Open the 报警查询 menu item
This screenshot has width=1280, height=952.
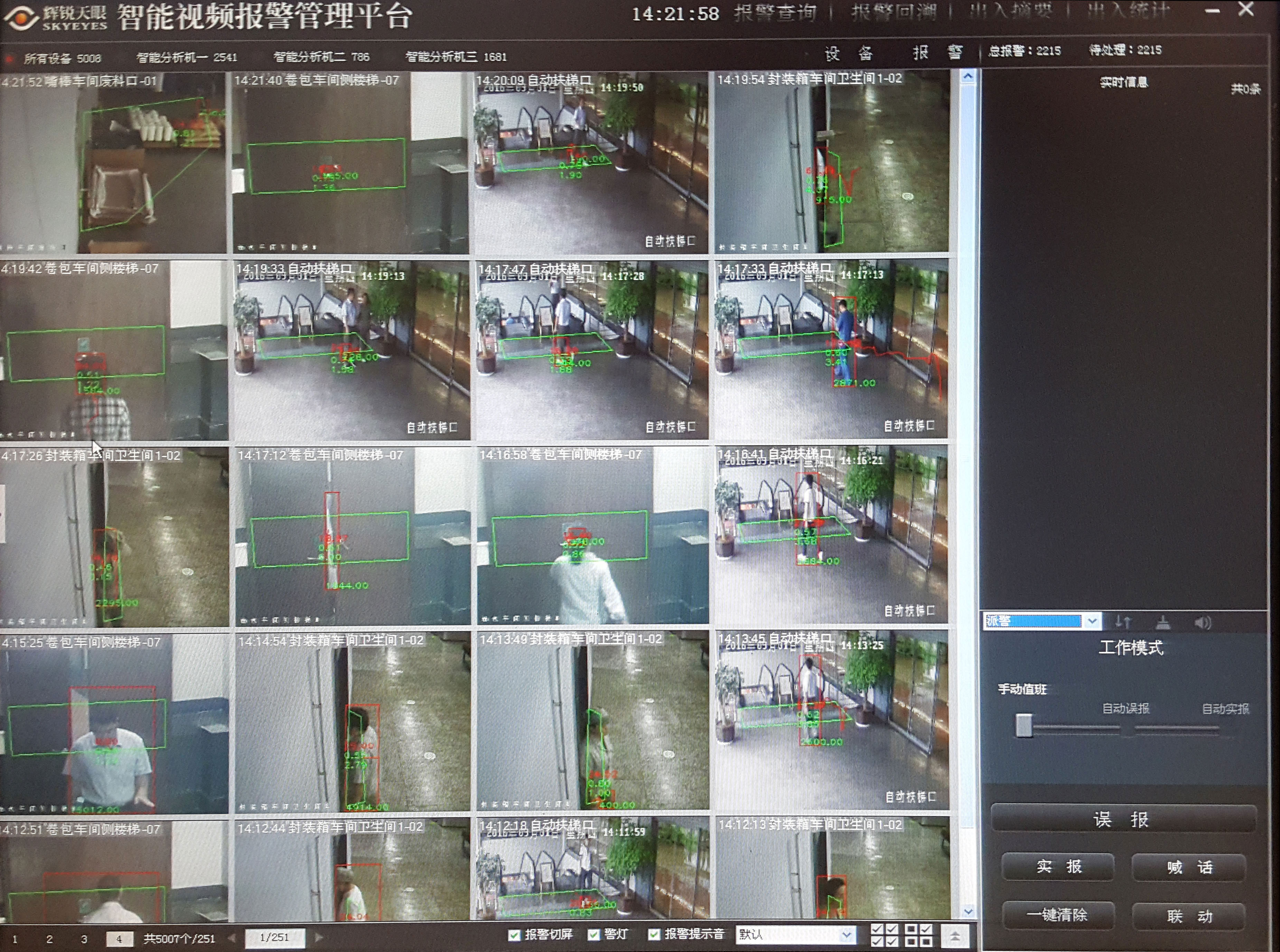(775, 13)
